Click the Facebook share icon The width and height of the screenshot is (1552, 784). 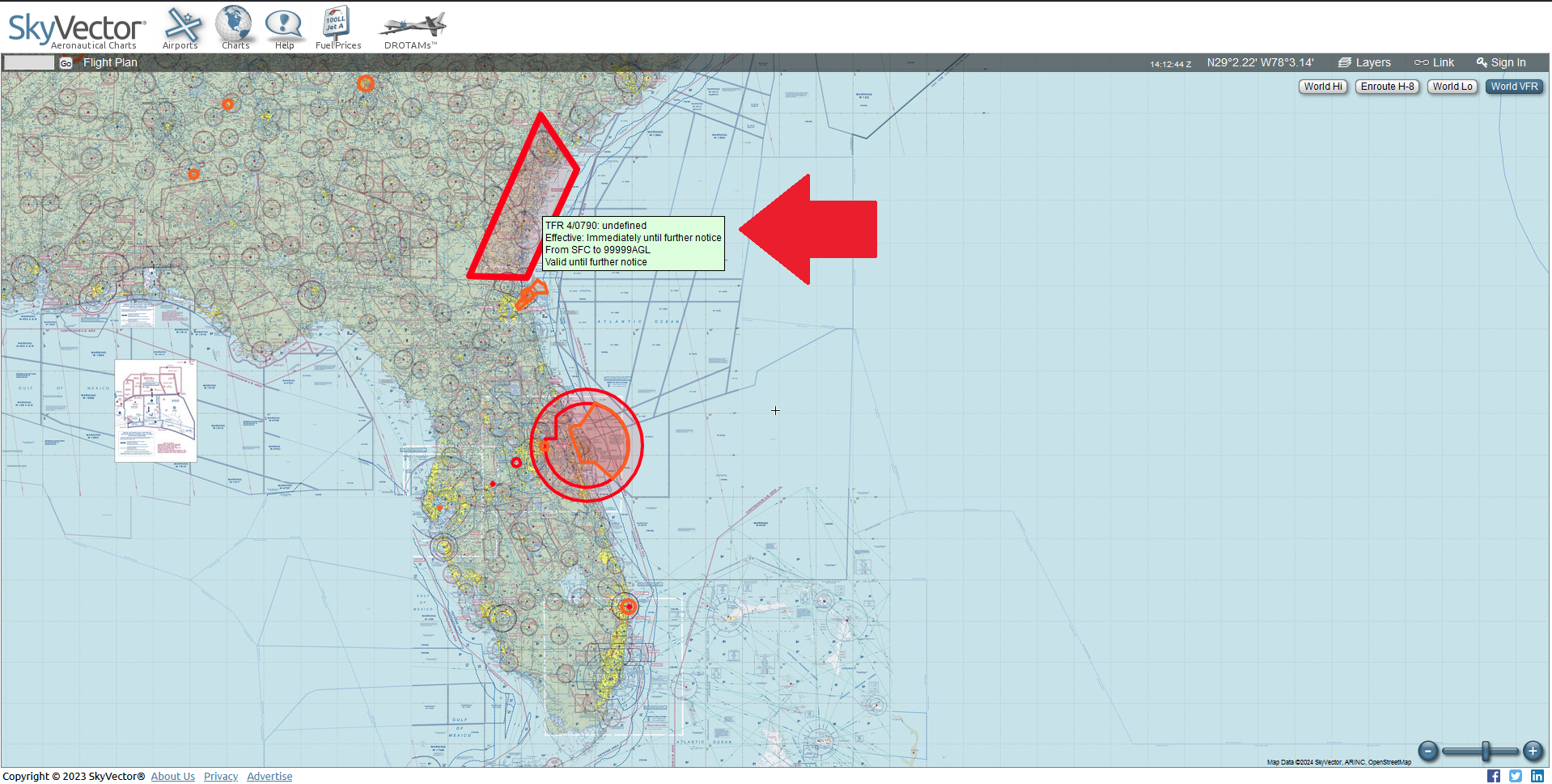[1494, 776]
